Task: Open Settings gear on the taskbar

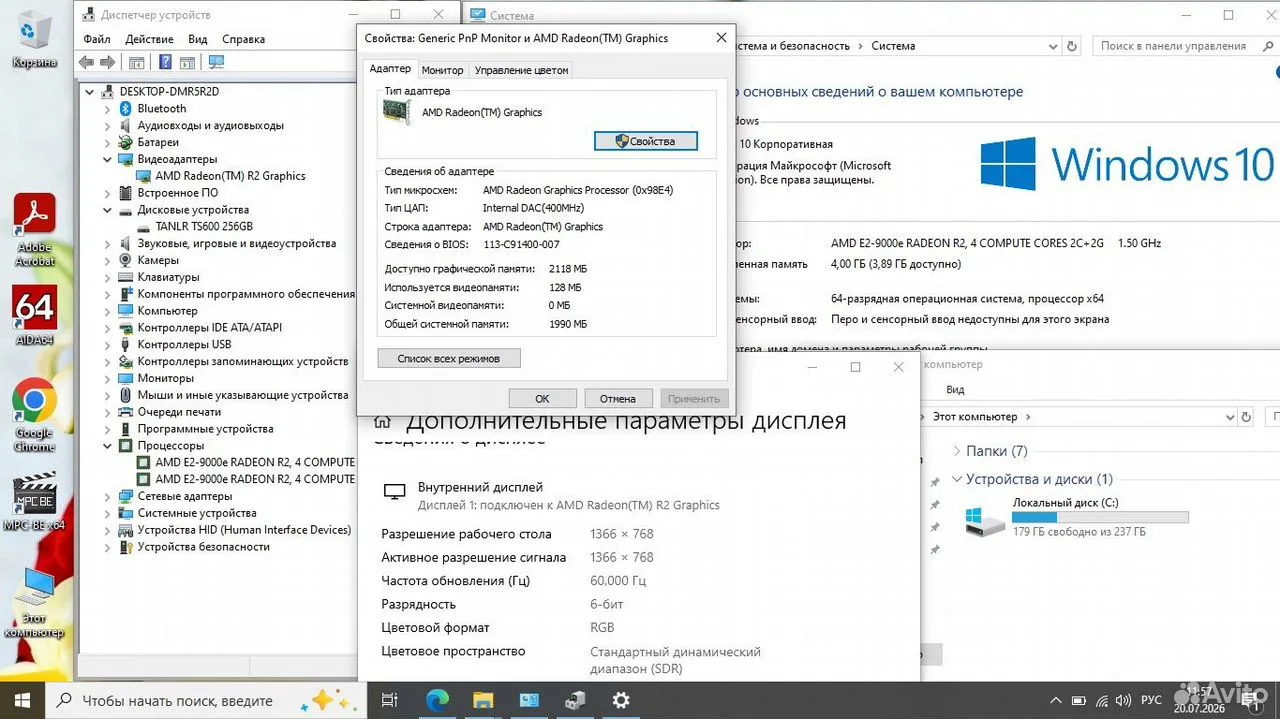Action: (621, 700)
